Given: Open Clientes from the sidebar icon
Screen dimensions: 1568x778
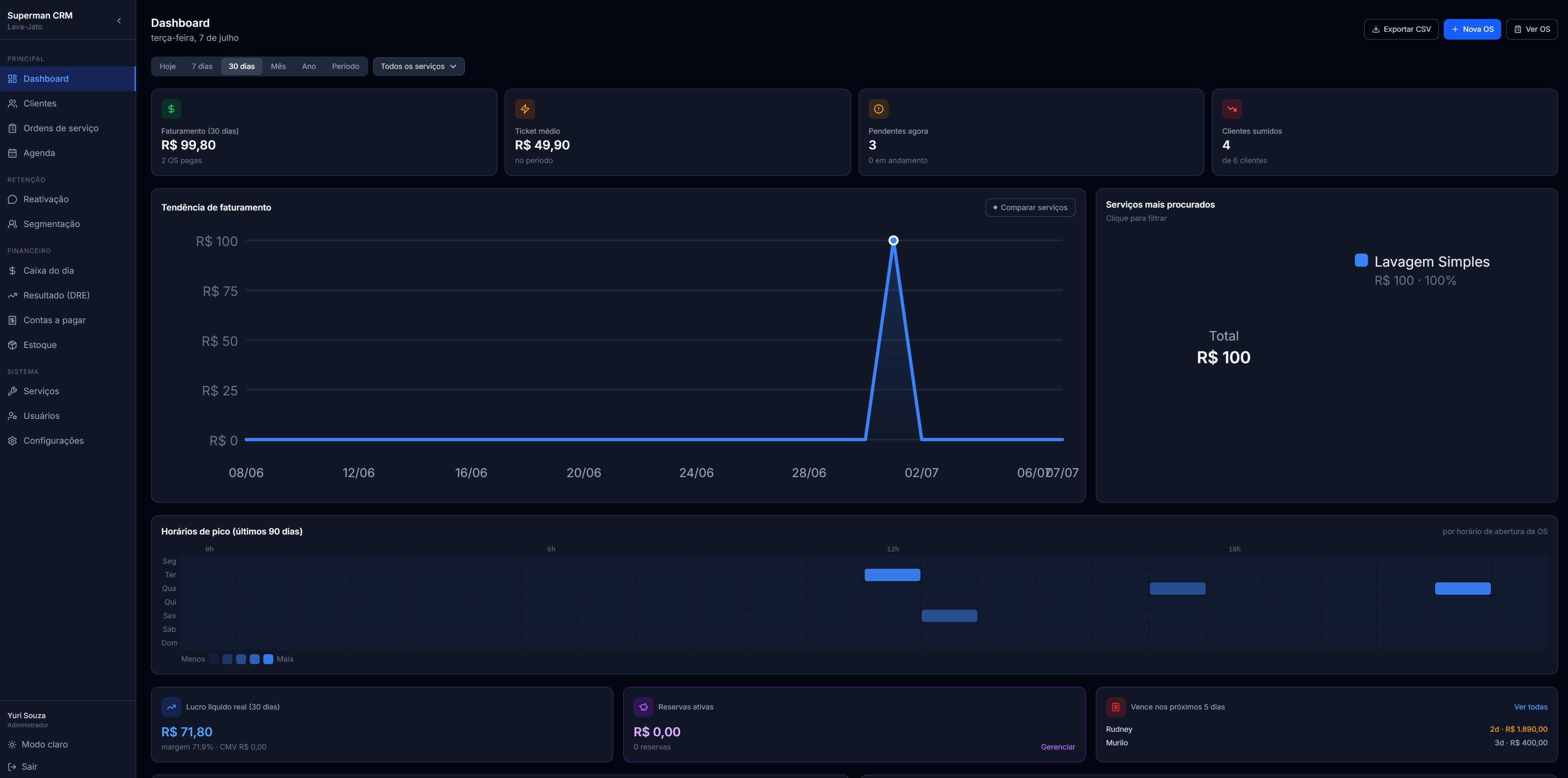Looking at the screenshot, I should pyautogui.click(x=12, y=104).
